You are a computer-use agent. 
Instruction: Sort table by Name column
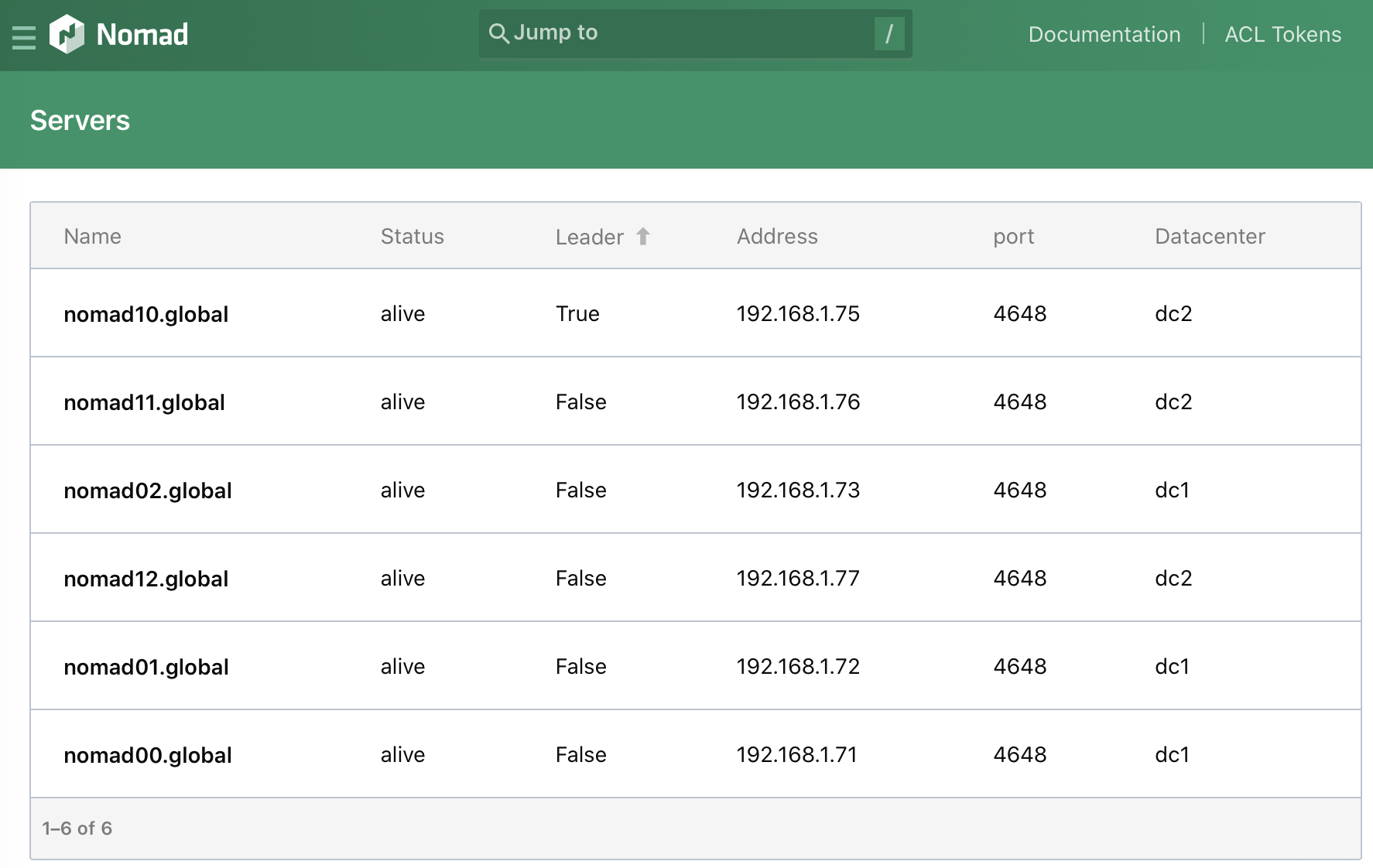[x=92, y=236]
